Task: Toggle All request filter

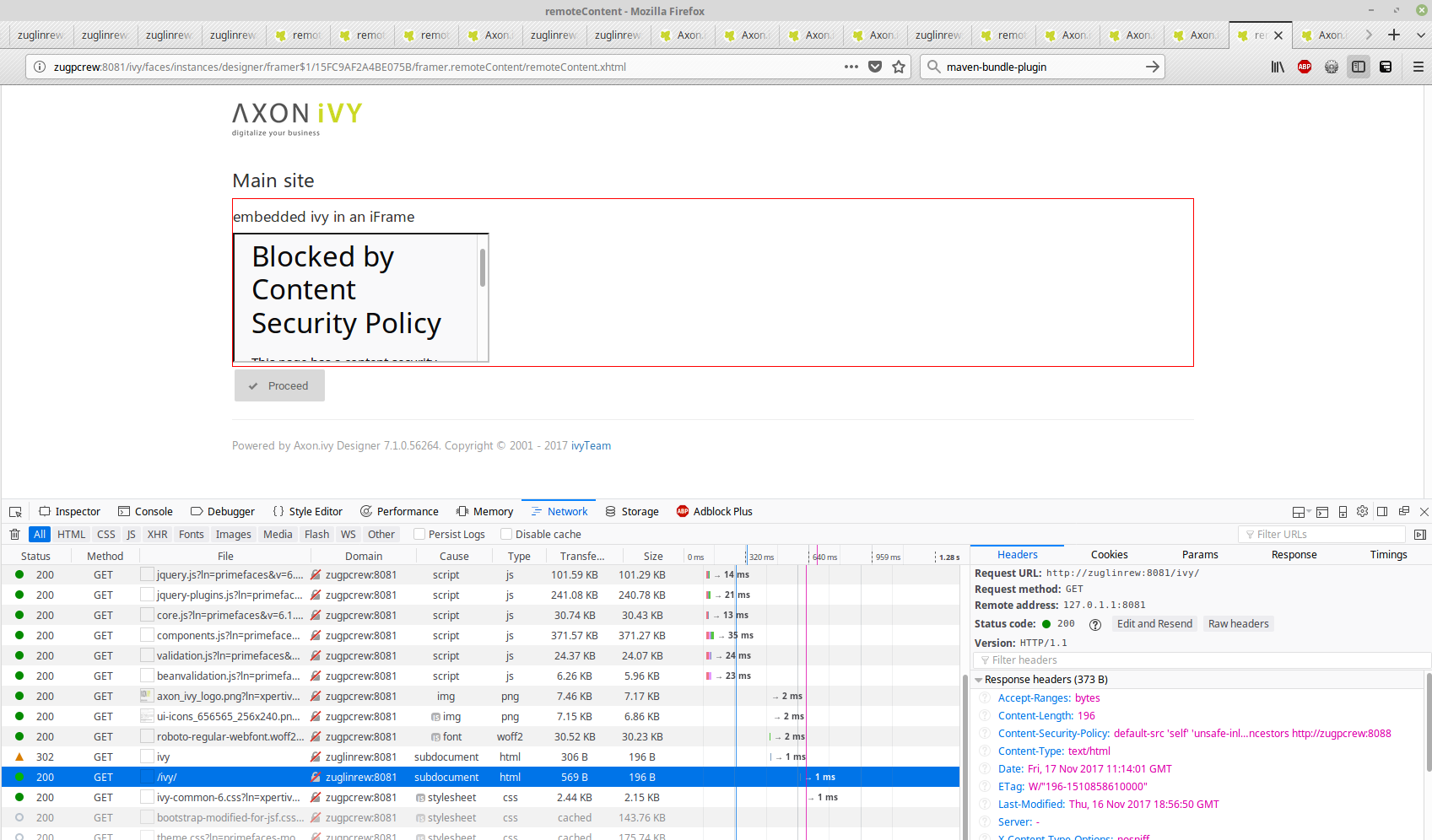Action: [40, 535]
